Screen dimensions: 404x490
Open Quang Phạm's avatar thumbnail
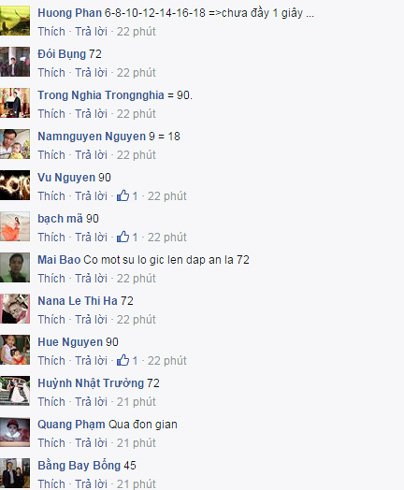tap(15, 432)
